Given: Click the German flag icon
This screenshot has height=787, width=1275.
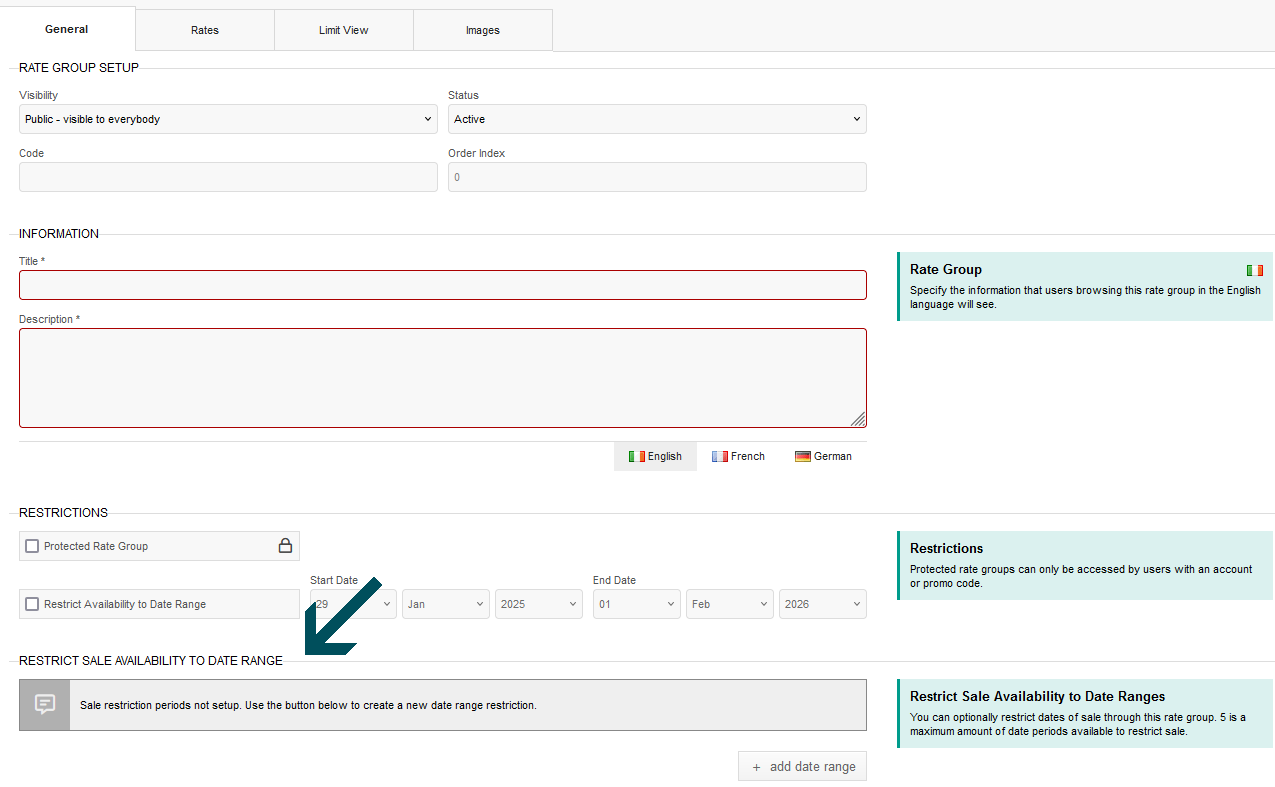Looking at the screenshot, I should tap(802, 456).
